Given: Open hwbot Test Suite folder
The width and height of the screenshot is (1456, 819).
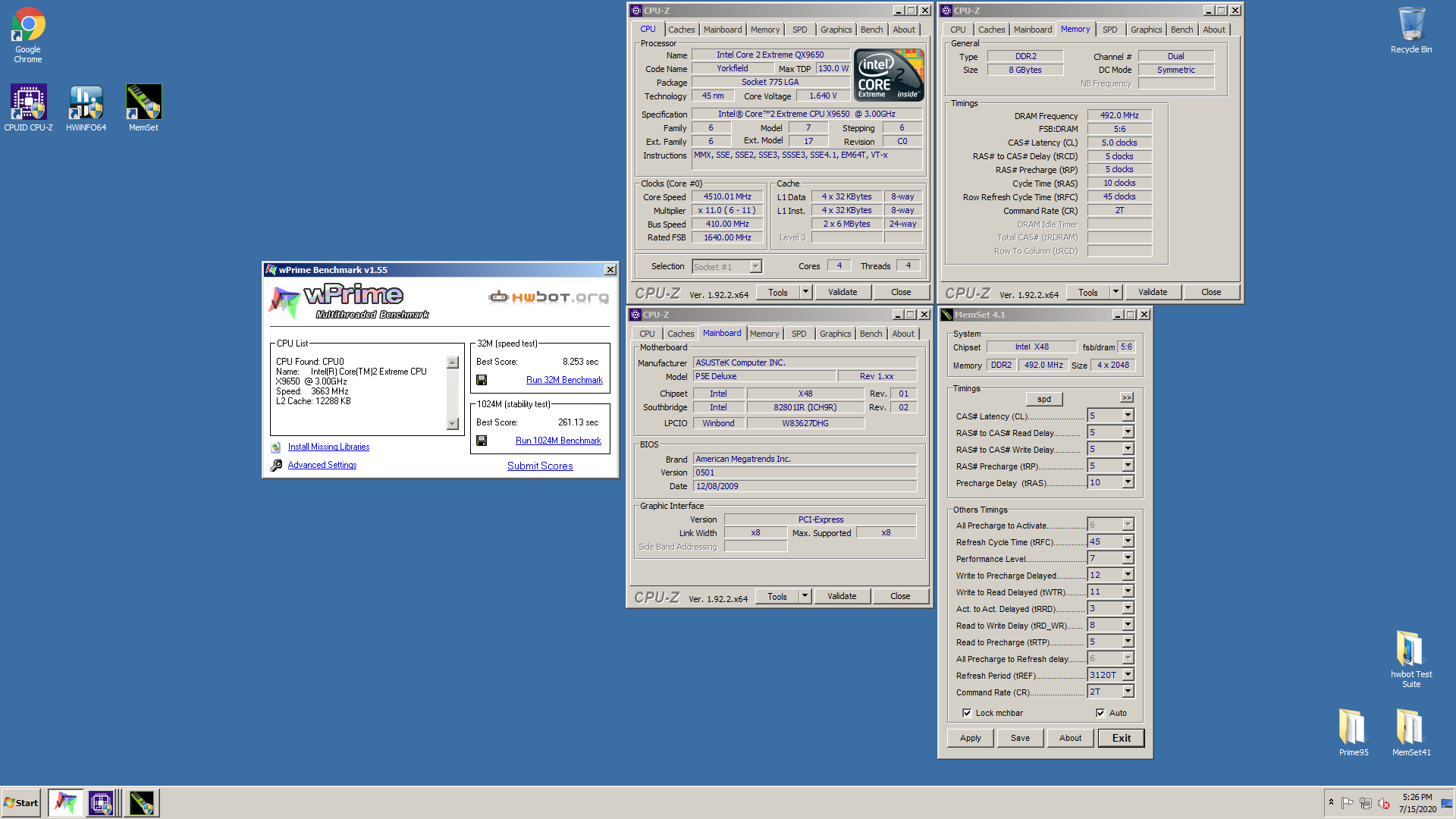Looking at the screenshot, I should click(1410, 658).
